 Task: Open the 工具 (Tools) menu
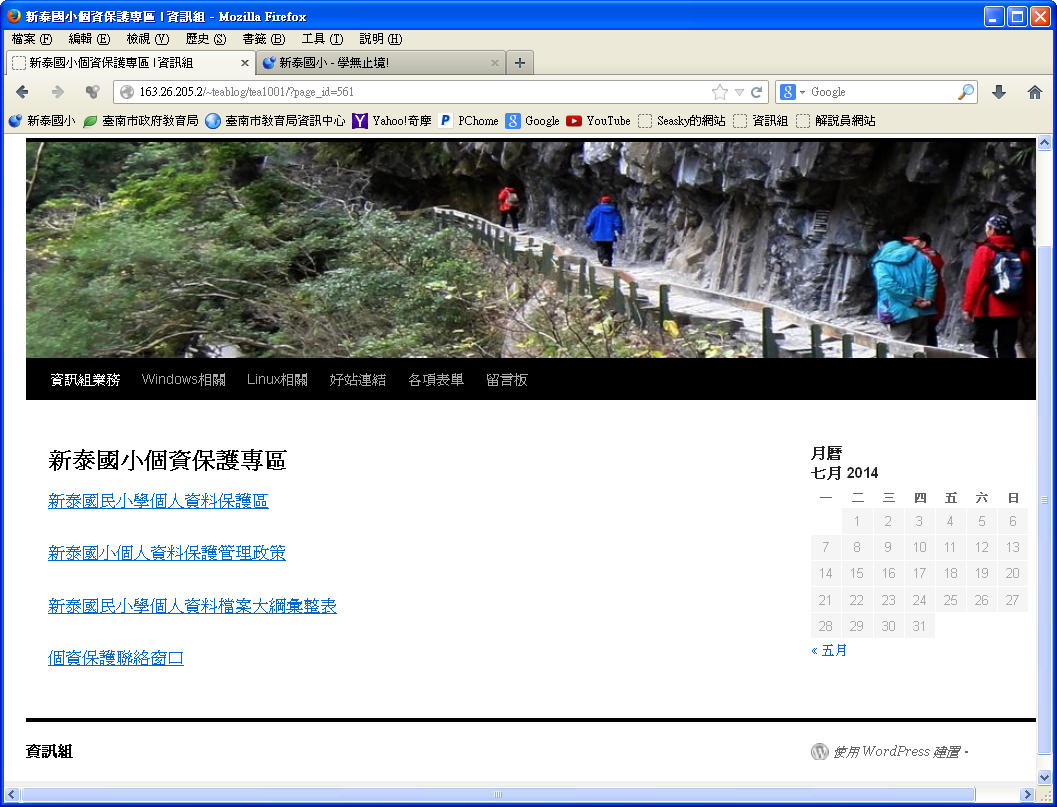pyautogui.click(x=322, y=39)
